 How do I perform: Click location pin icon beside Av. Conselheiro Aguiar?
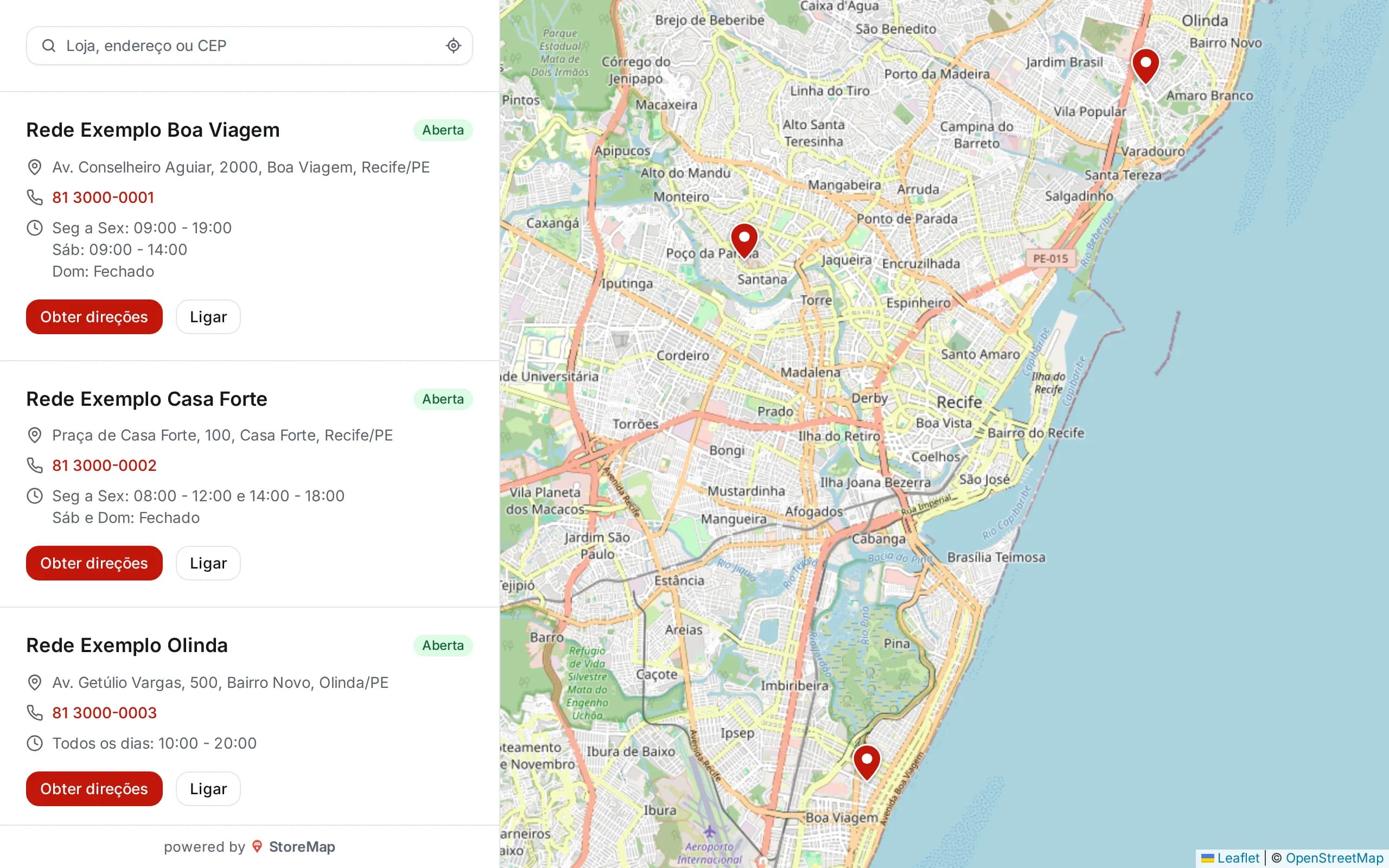point(34,167)
